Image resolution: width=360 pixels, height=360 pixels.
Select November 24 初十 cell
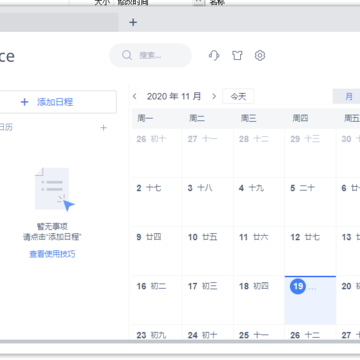coord(208,333)
